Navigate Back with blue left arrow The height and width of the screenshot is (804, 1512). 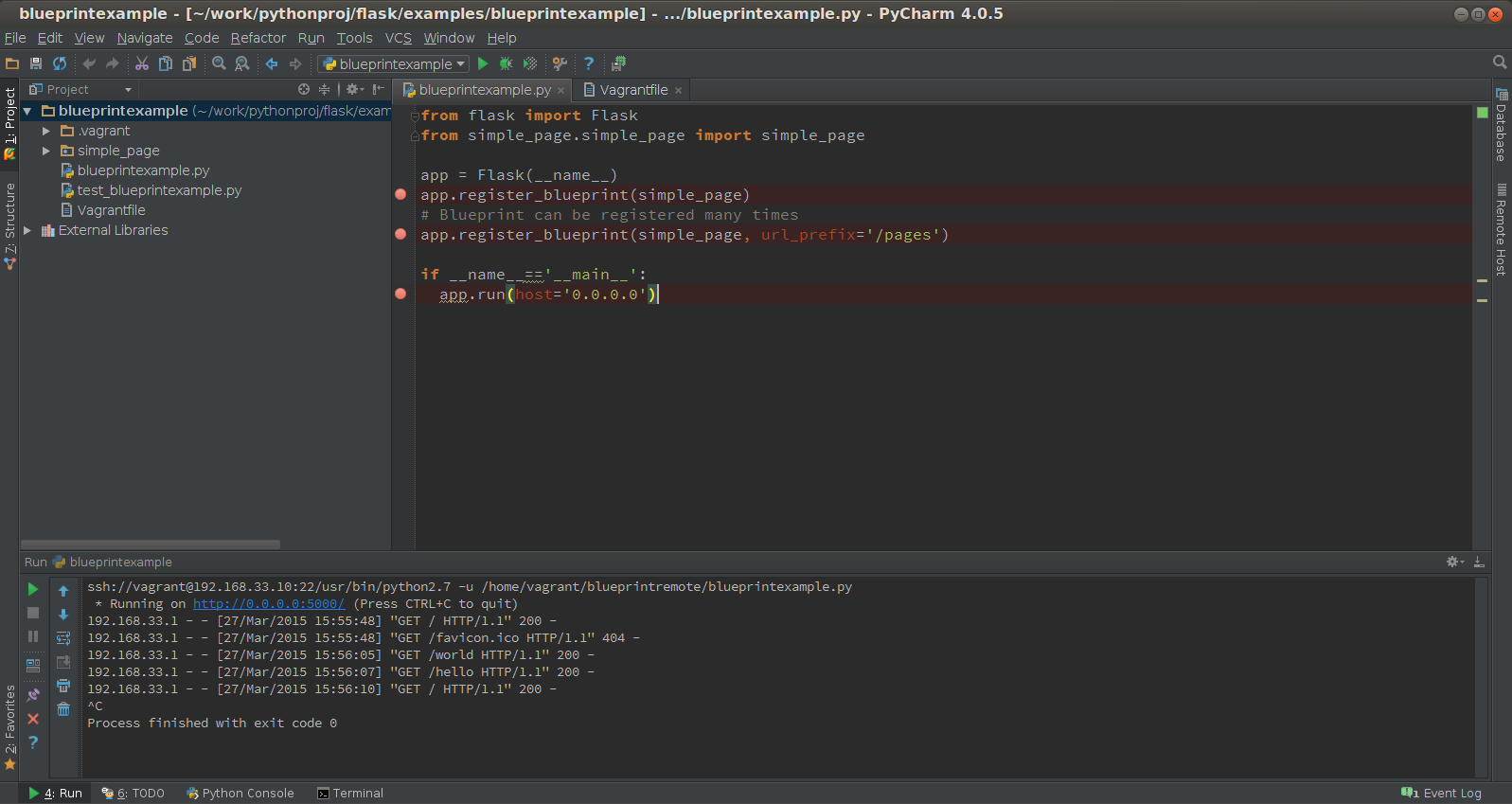272,63
